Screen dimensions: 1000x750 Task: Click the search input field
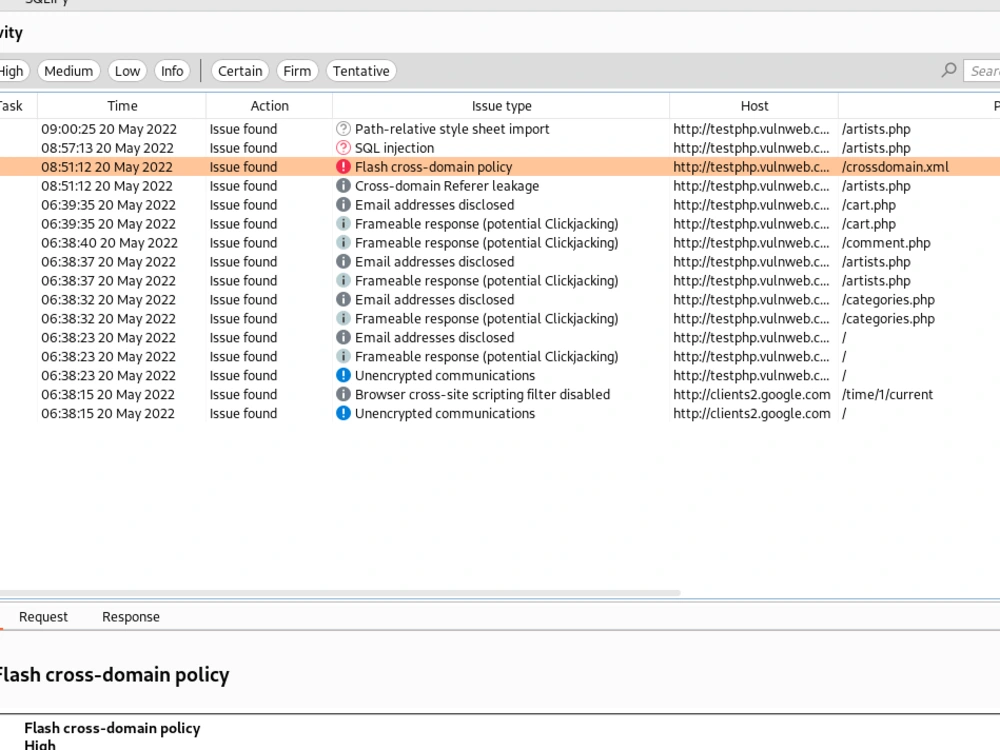(x=982, y=71)
